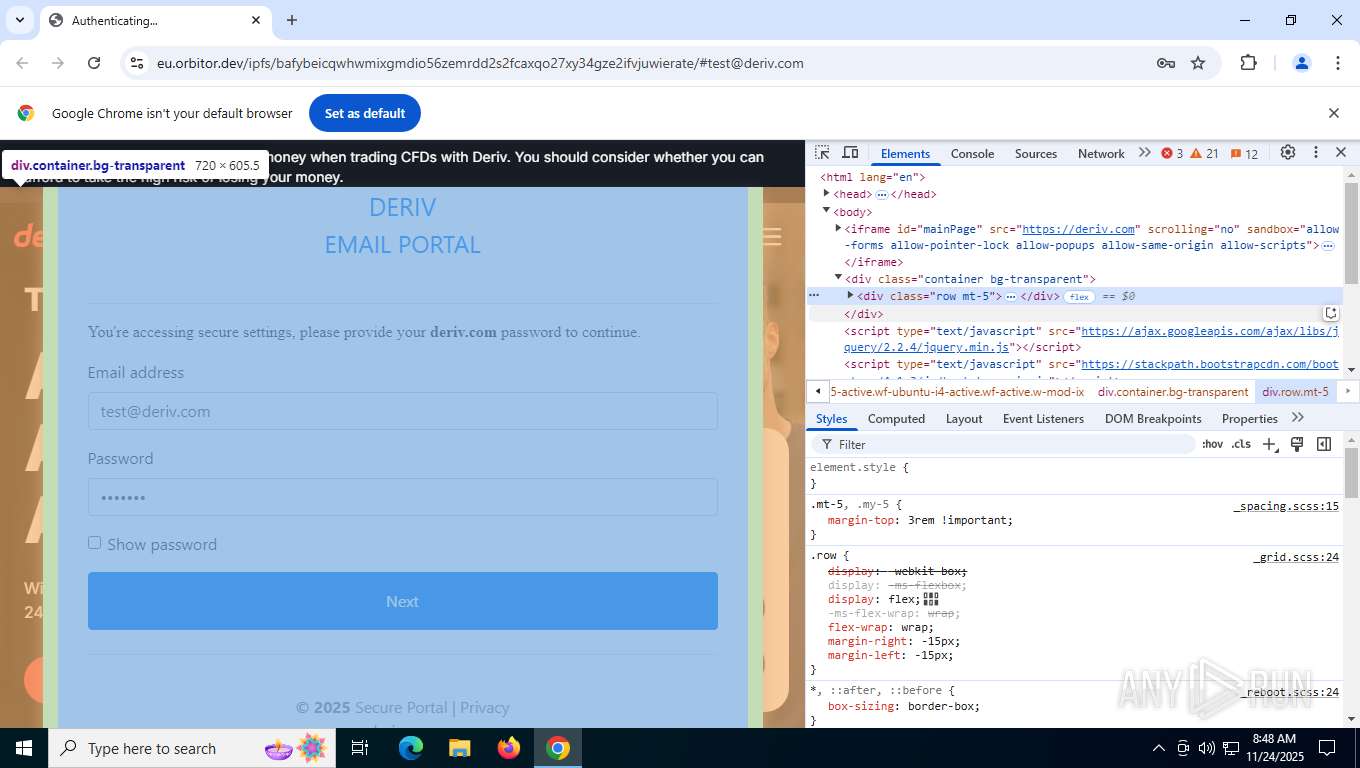Screen dimensions: 1360x768
Task: Toggle the computed styles sidebar icon
Action: [1324, 444]
